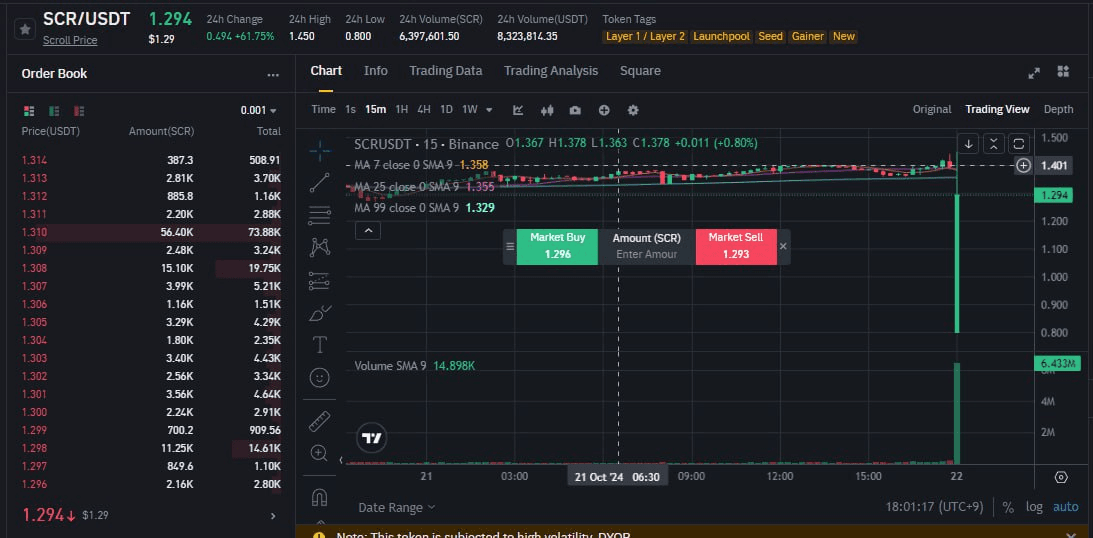This screenshot has height=538, width=1093.
Task: Collapse the indicator legend chevron
Action: pyautogui.click(x=368, y=230)
